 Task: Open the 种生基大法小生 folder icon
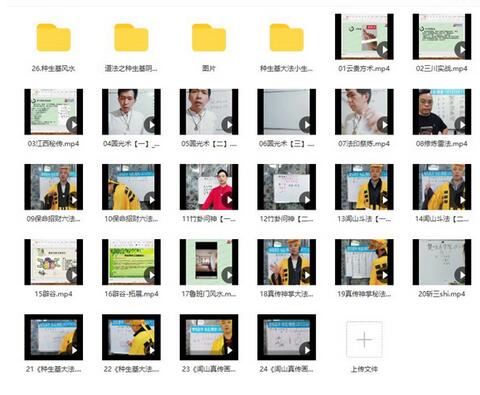coord(286,38)
